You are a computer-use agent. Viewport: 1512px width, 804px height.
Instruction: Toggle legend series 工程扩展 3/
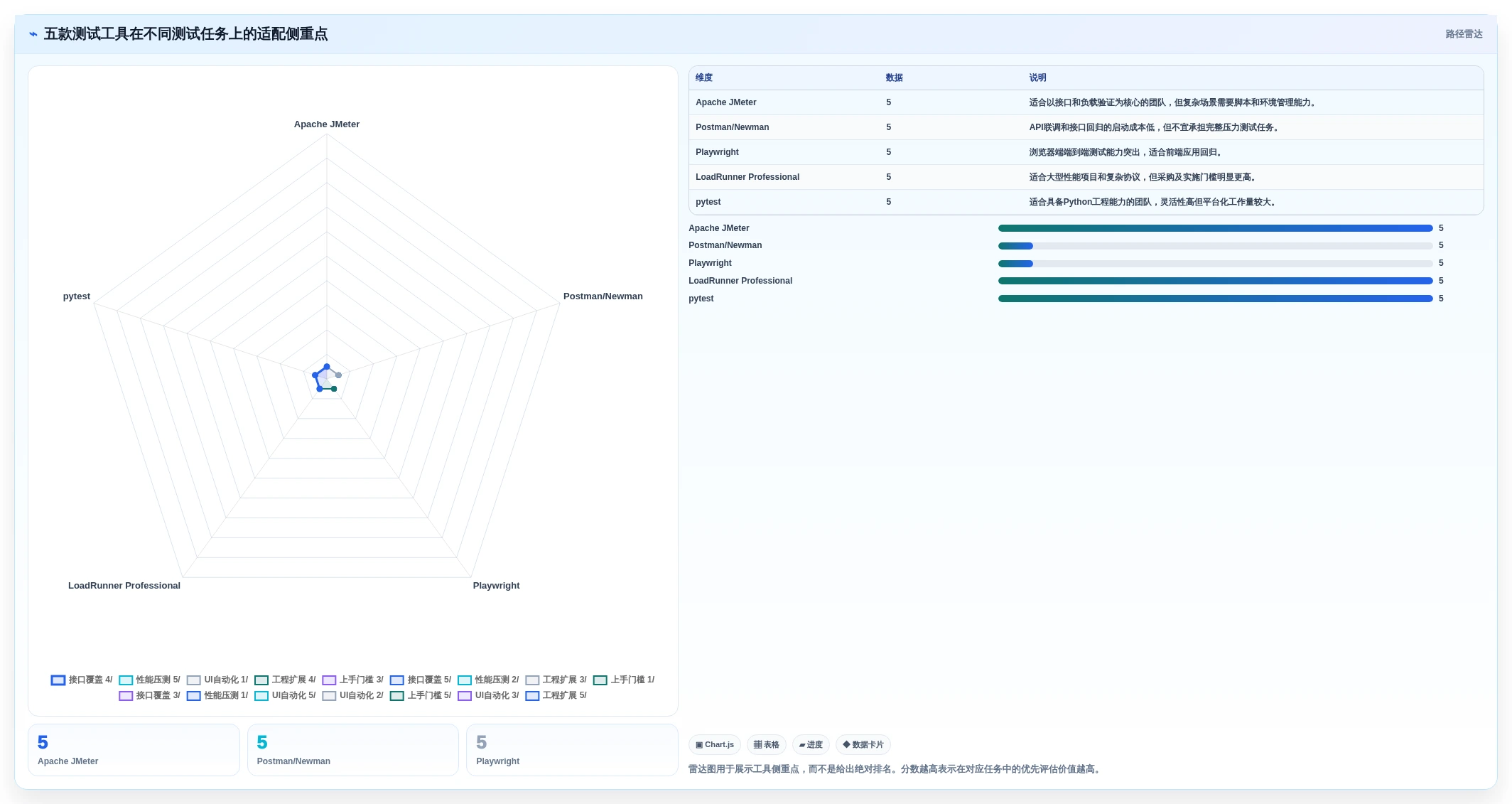[x=556, y=680]
